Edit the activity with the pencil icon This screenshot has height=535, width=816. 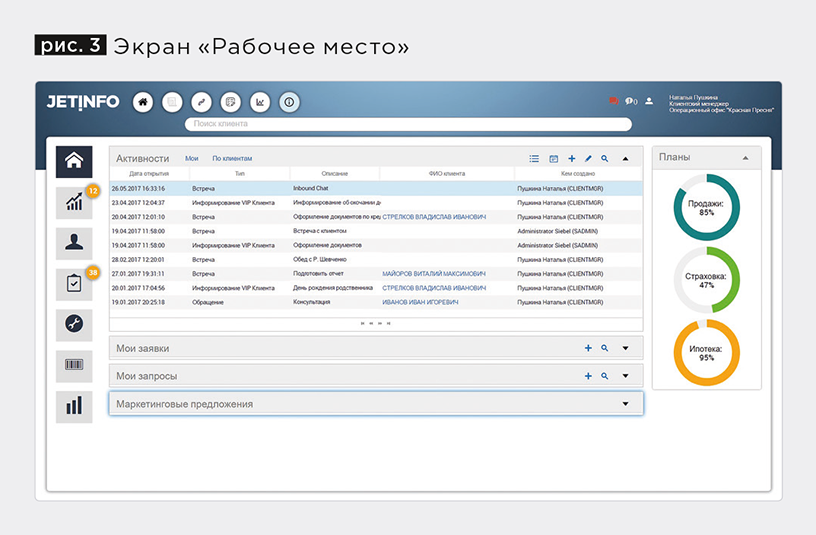point(588,158)
